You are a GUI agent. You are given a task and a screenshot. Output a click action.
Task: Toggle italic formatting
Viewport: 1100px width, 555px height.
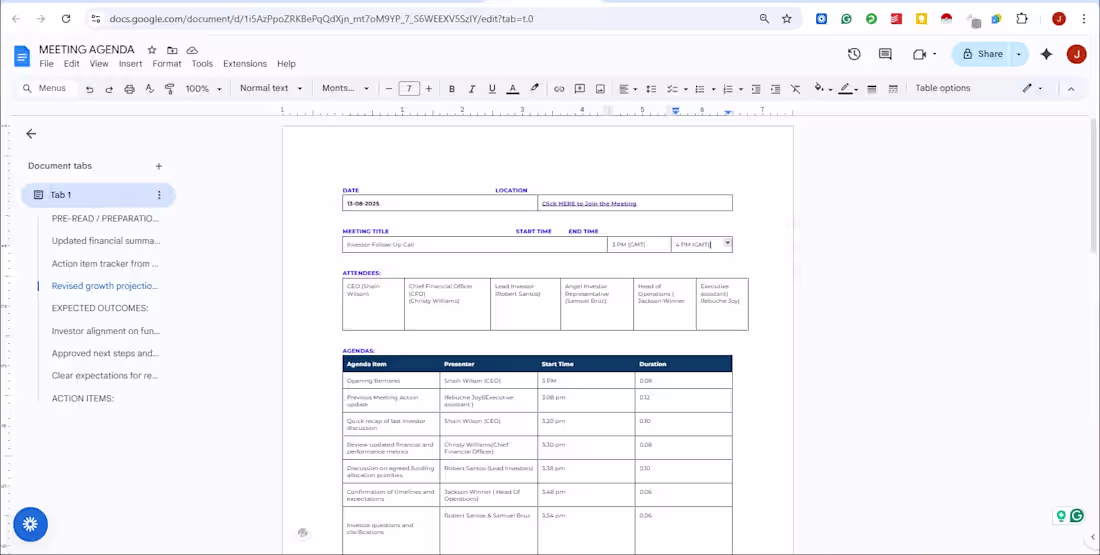(472, 89)
